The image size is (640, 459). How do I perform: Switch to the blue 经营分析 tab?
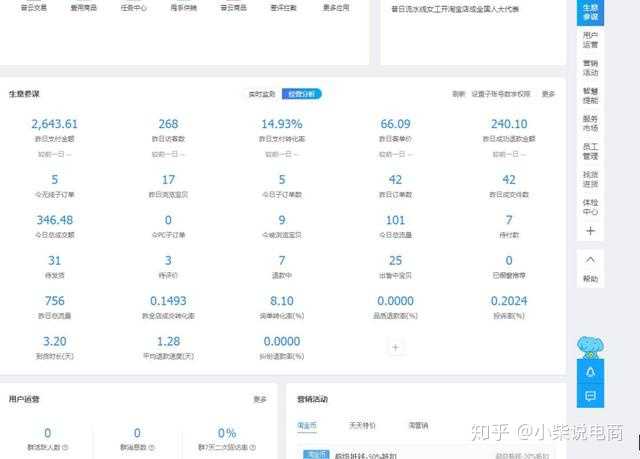302,94
